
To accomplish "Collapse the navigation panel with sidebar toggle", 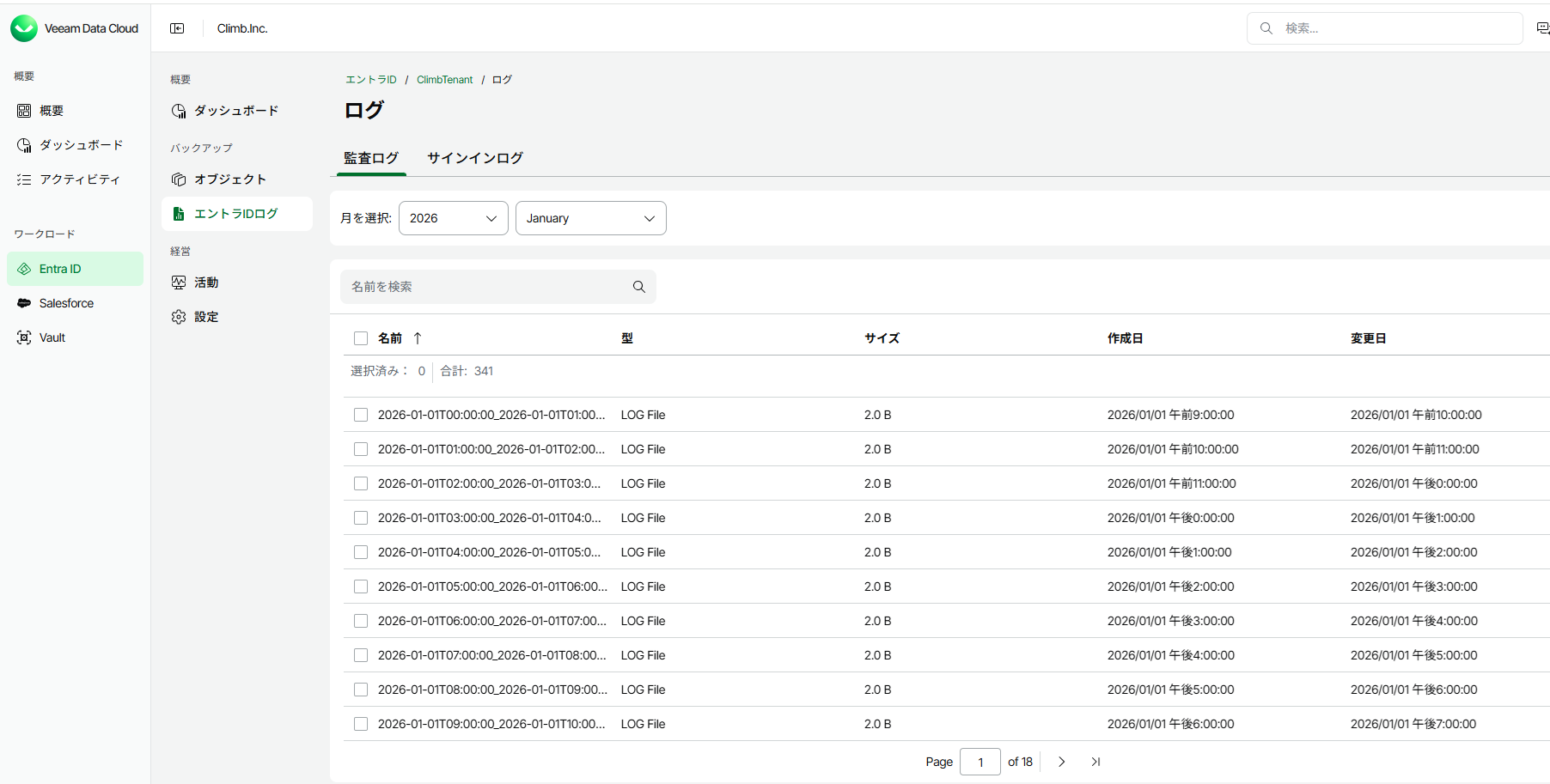I will coord(177,27).
